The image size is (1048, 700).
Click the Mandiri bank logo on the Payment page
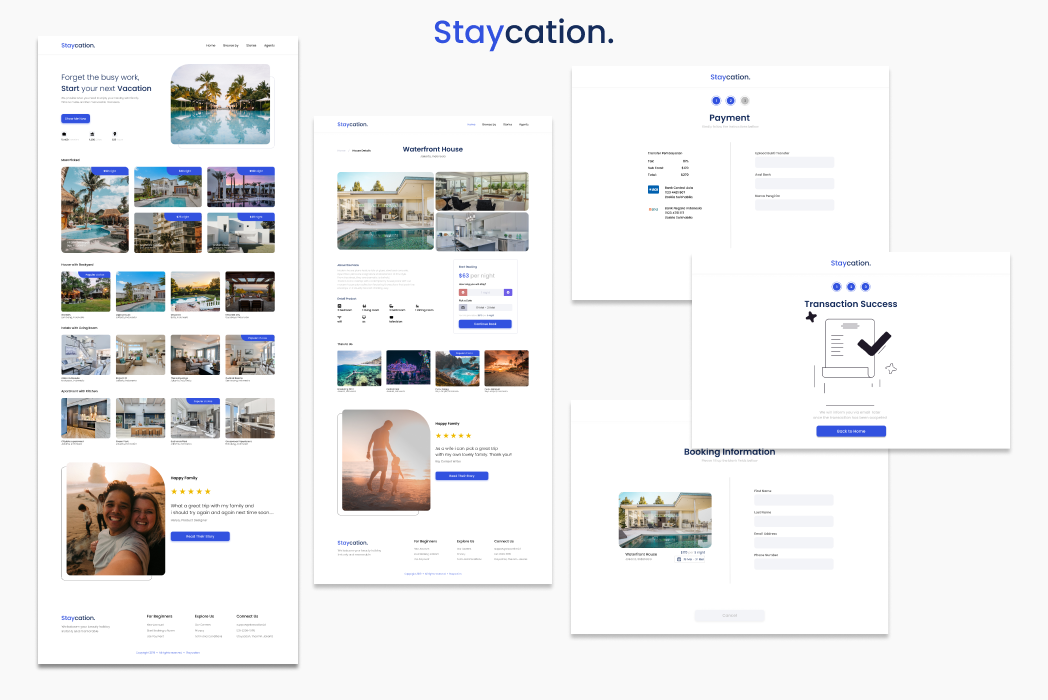[x=654, y=209]
